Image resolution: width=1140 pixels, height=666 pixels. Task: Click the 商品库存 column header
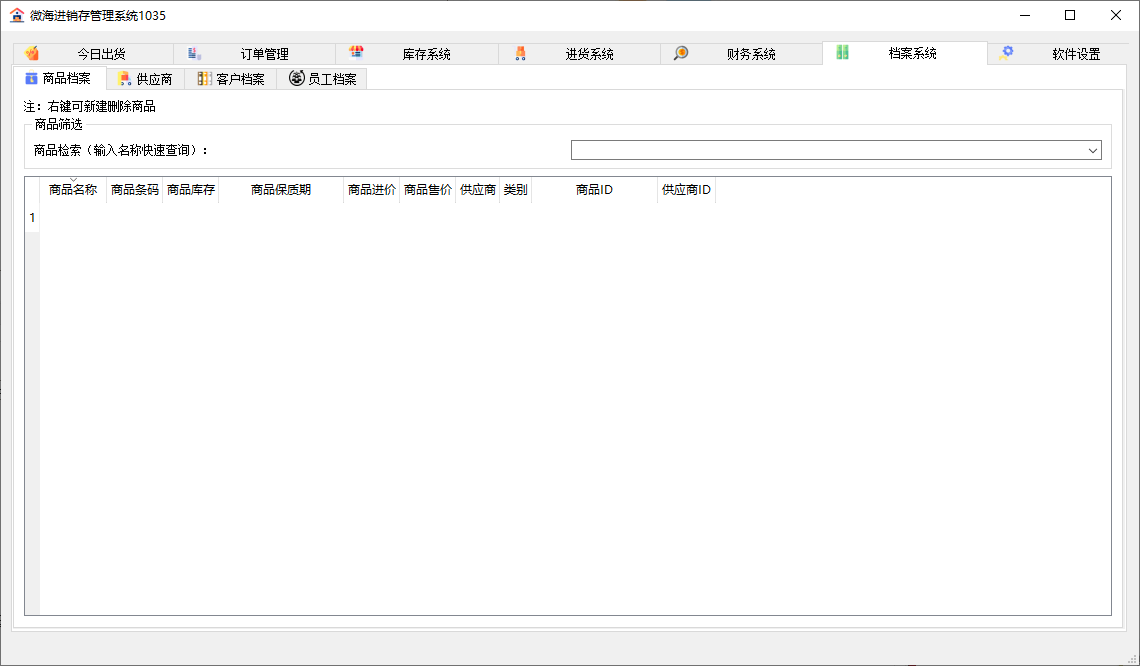pos(190,190)
